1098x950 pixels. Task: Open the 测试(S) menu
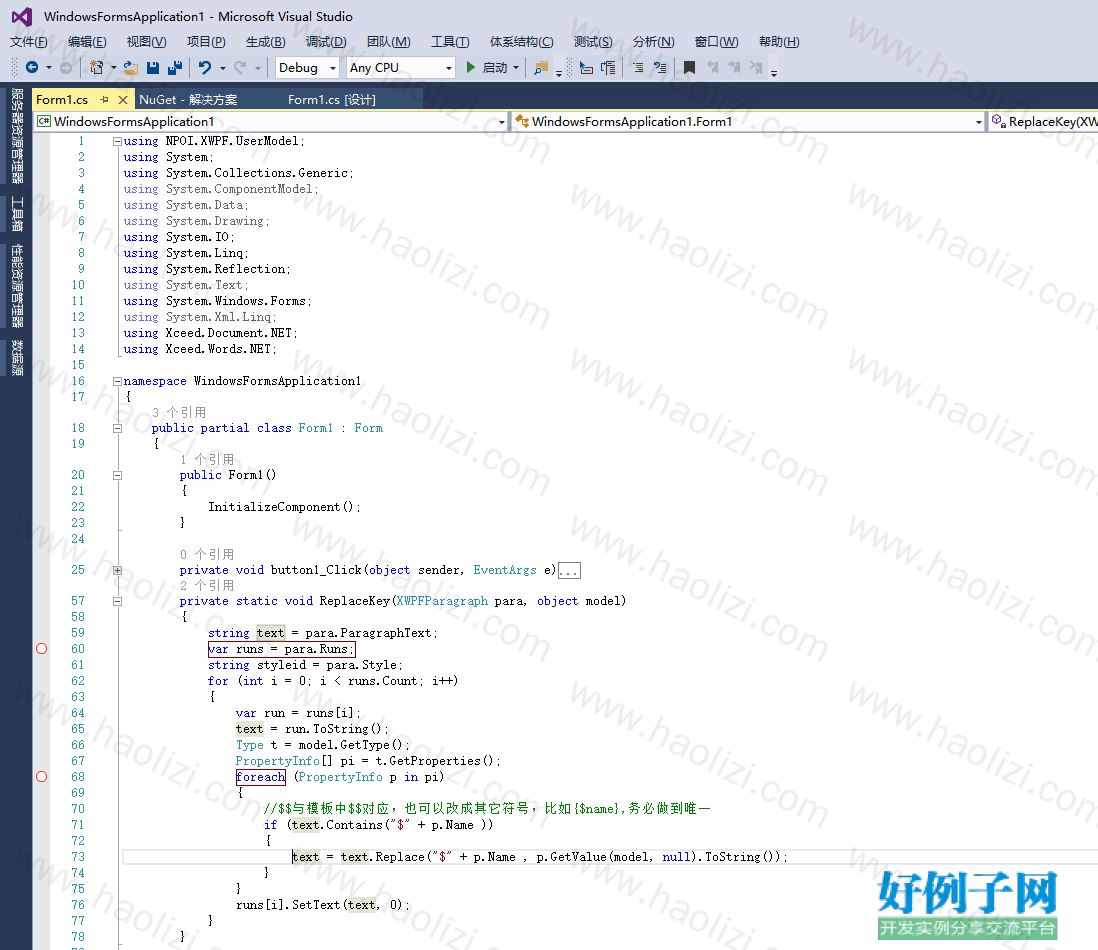pos(593,41)
